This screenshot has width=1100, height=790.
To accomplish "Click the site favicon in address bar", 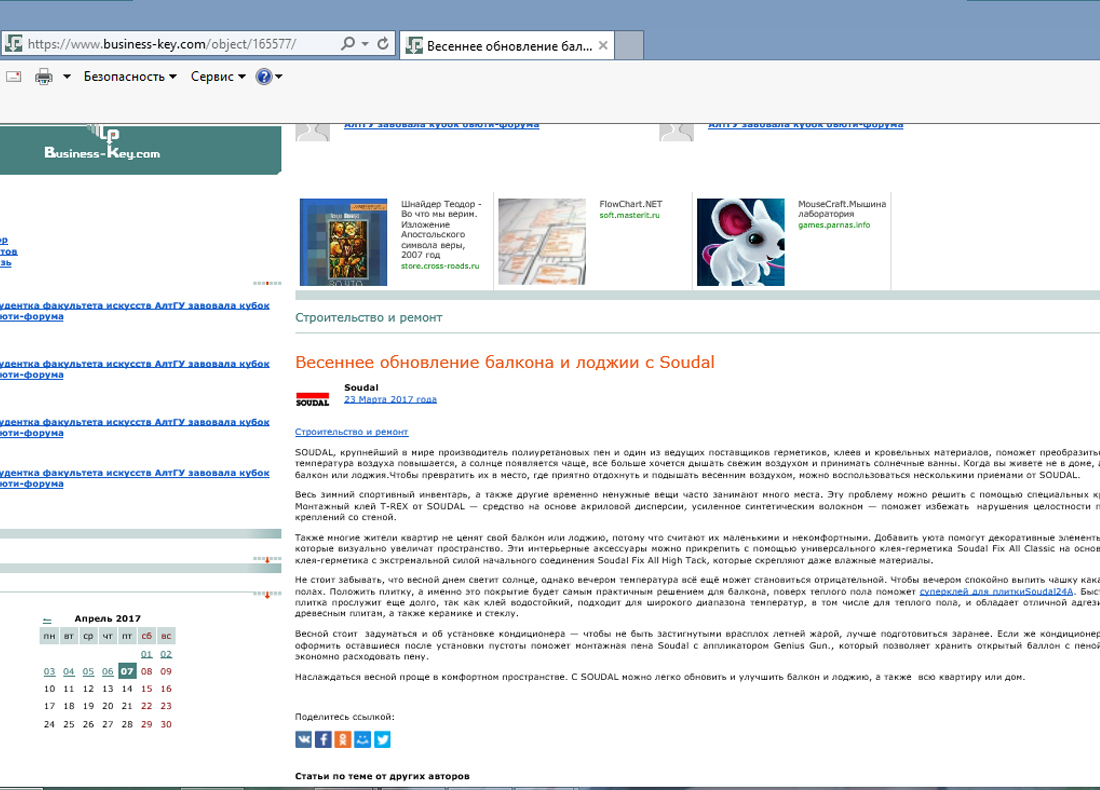I will click(13, 43).
